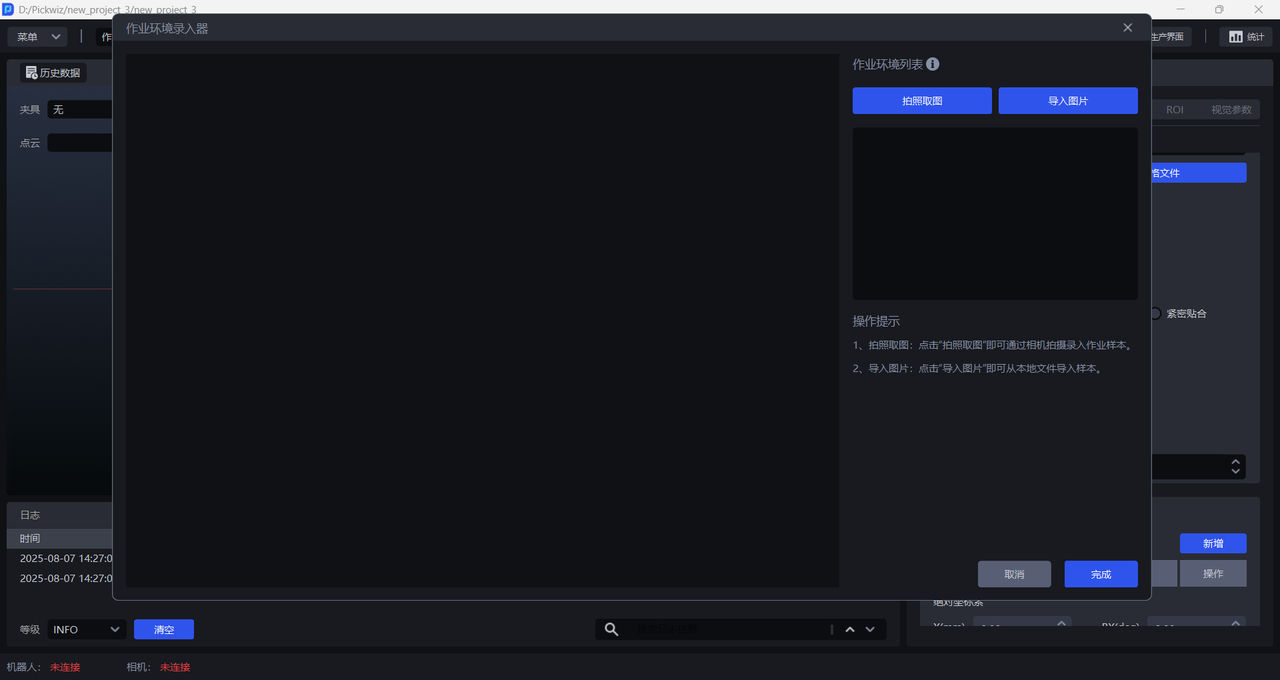This screenshot has height=680, width=1280.
Task: Click the 拍照取图 capture button
Action: [921, 101]
